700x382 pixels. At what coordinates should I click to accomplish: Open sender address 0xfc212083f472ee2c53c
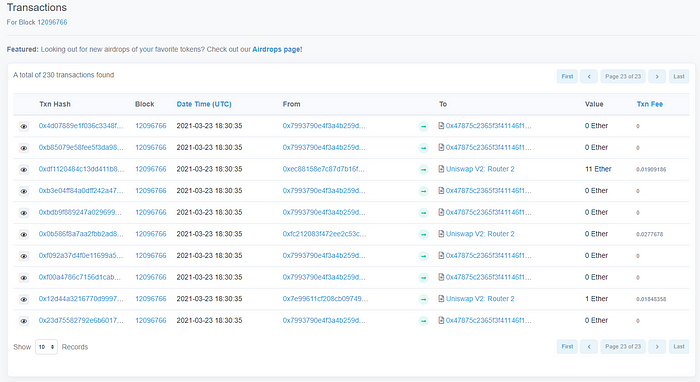pos(324,234)
